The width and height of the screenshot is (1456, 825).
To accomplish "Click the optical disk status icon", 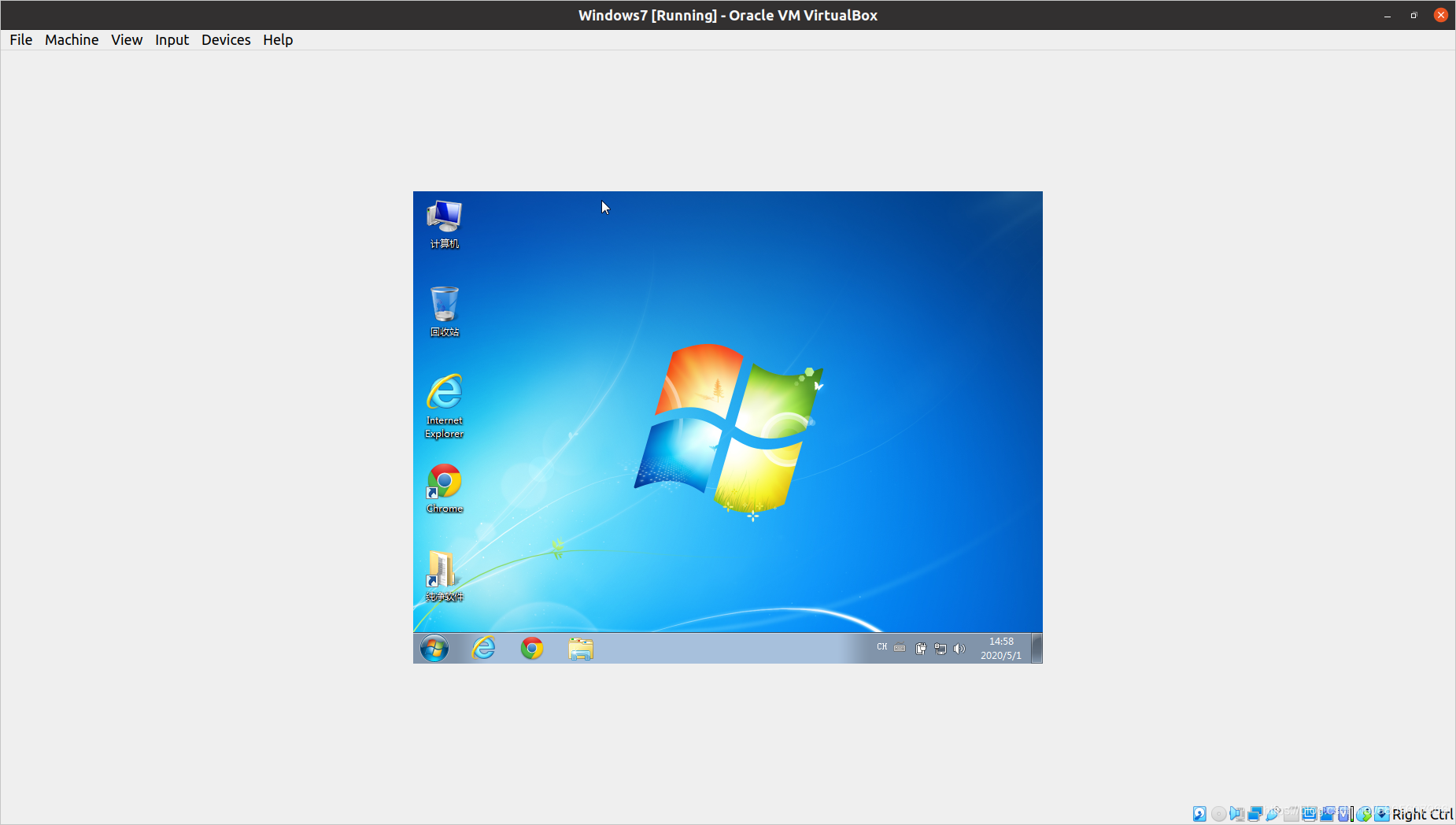I will [1218, 814].
